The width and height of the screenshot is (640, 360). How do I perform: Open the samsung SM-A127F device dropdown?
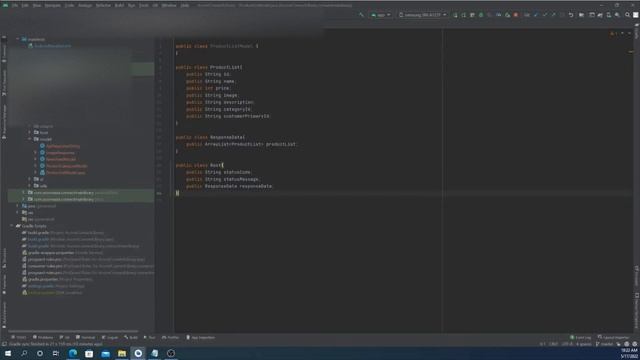[x=422, y=15]
